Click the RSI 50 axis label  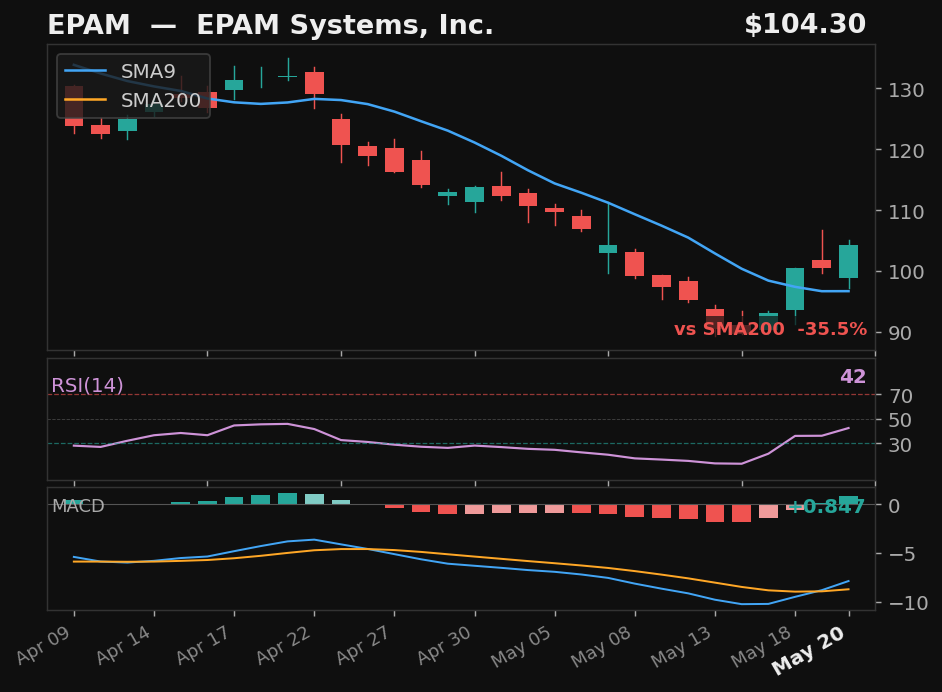pos(901,420)
